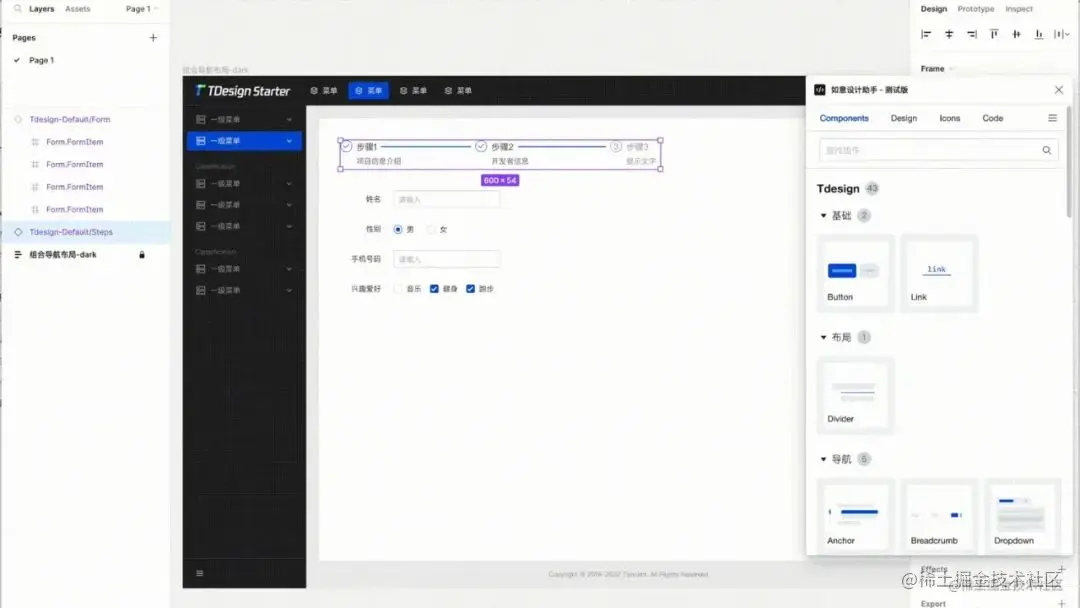The image size is (1080, 608).
Task: Select the Page 1 row under Pages
Action: pyautogui.click(x=85, y=61)
